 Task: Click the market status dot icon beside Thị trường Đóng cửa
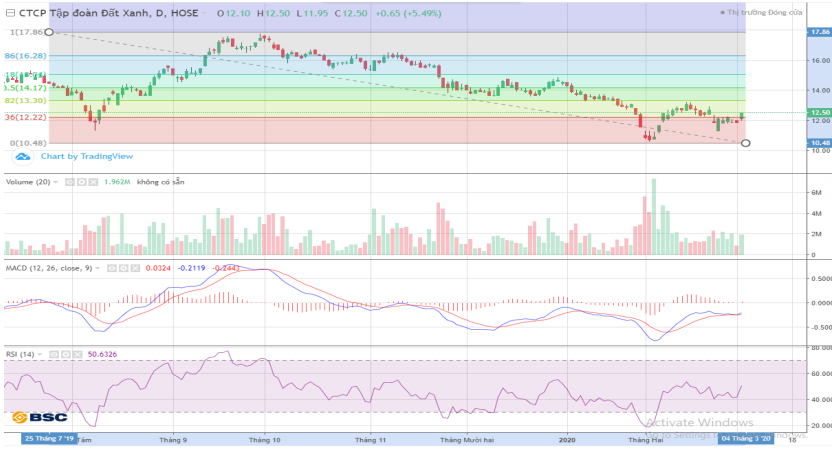click(723, 12)
